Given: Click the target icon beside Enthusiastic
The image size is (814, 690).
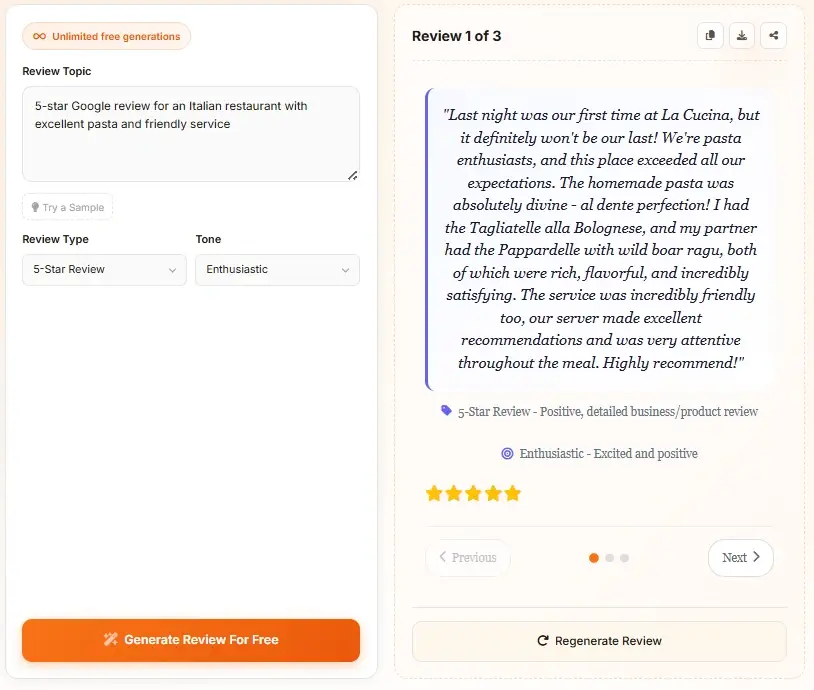Looking at the screenshot, I should pos(507,453).
